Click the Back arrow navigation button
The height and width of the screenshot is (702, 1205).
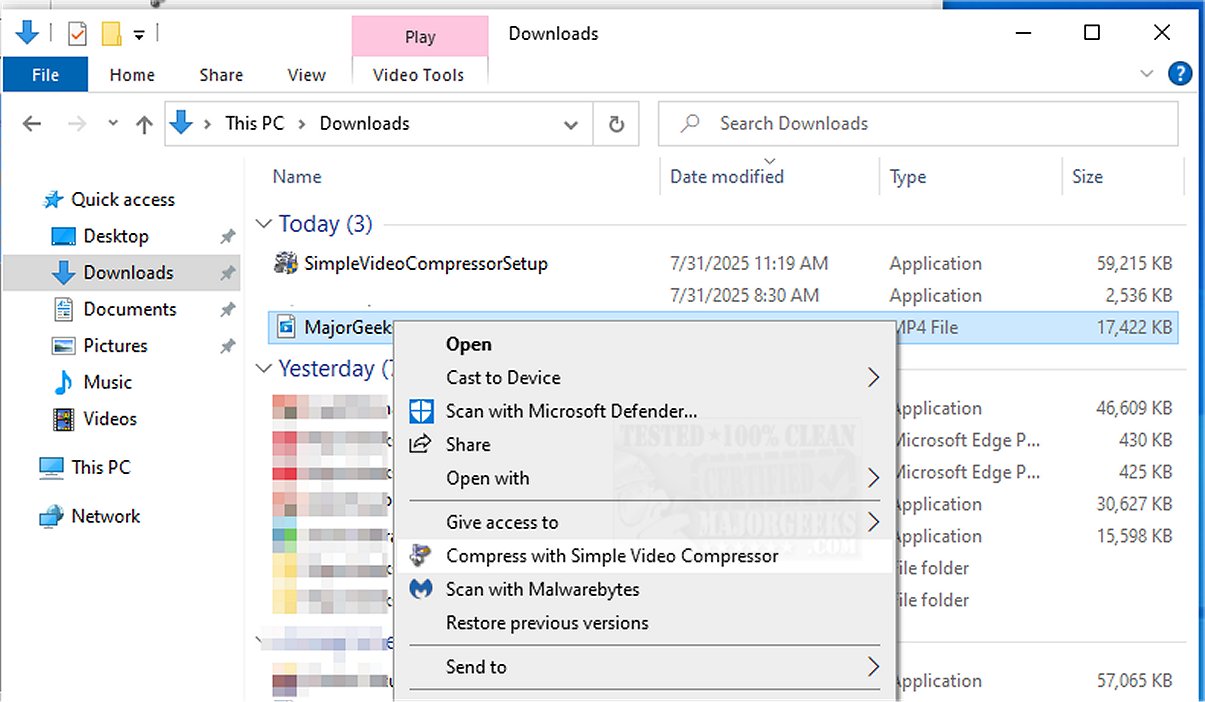pyautogui.click(x=32, y=124)
